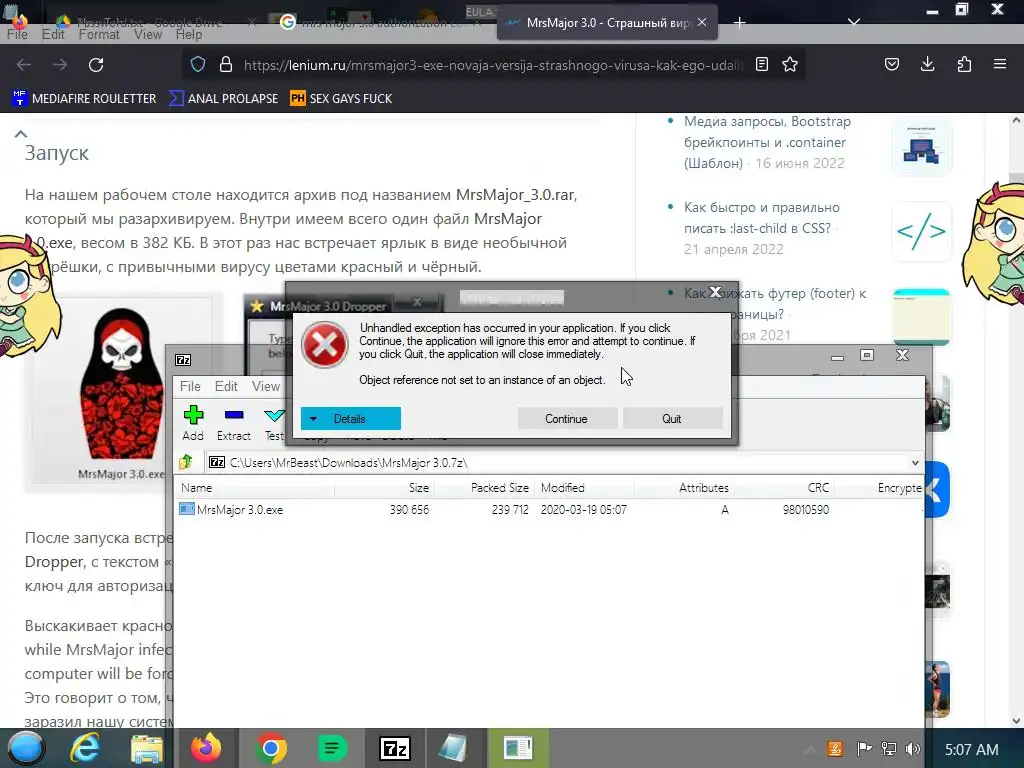The image size is (1024, 768).
Task: Open the 7-Zip path dropdown arrow
Action: [915, 462]
